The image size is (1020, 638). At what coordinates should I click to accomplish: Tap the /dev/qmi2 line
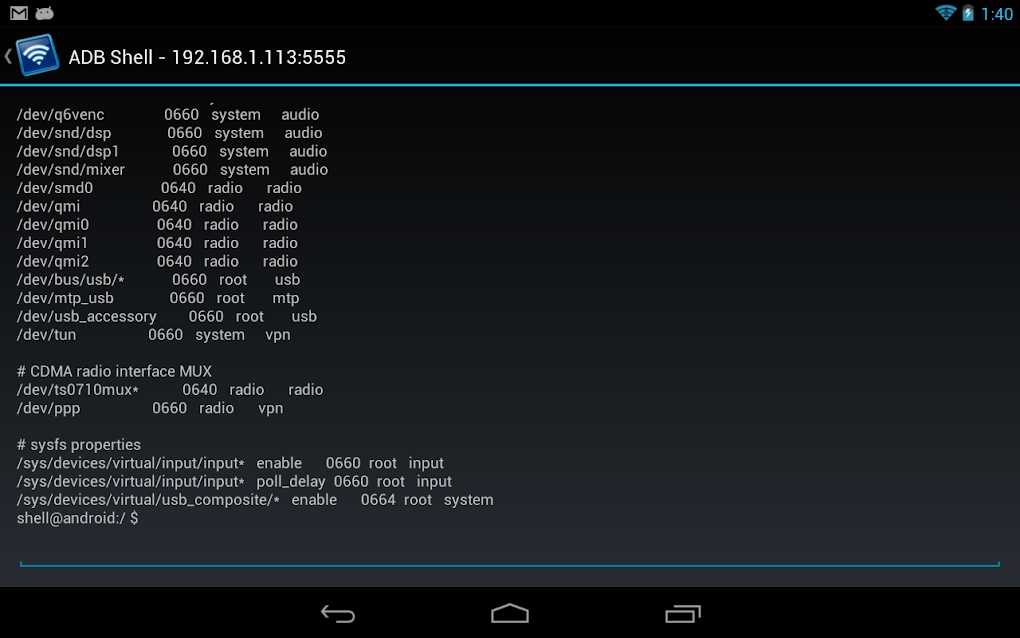[x=157, y=261]
